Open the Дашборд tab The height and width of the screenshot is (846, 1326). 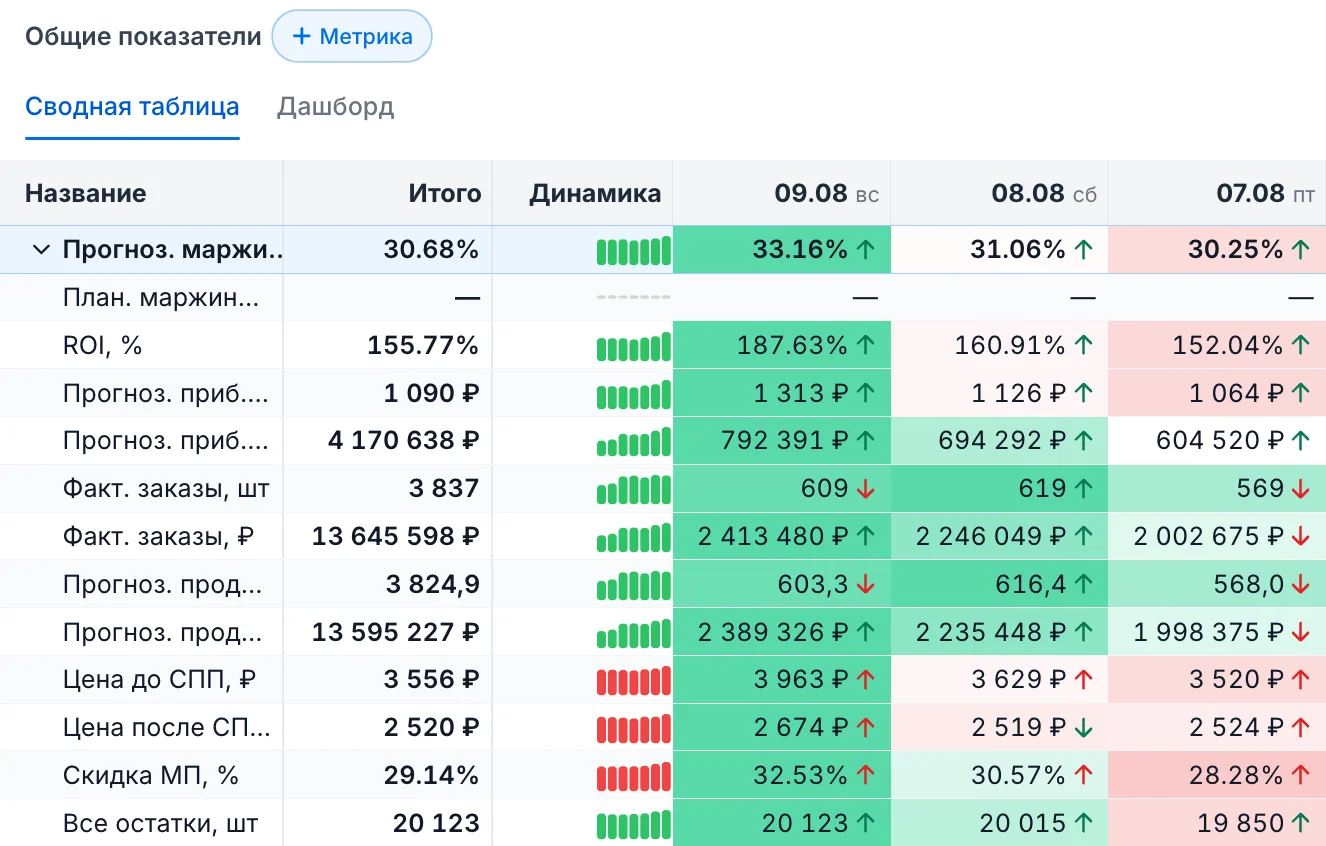click(335, 107)
